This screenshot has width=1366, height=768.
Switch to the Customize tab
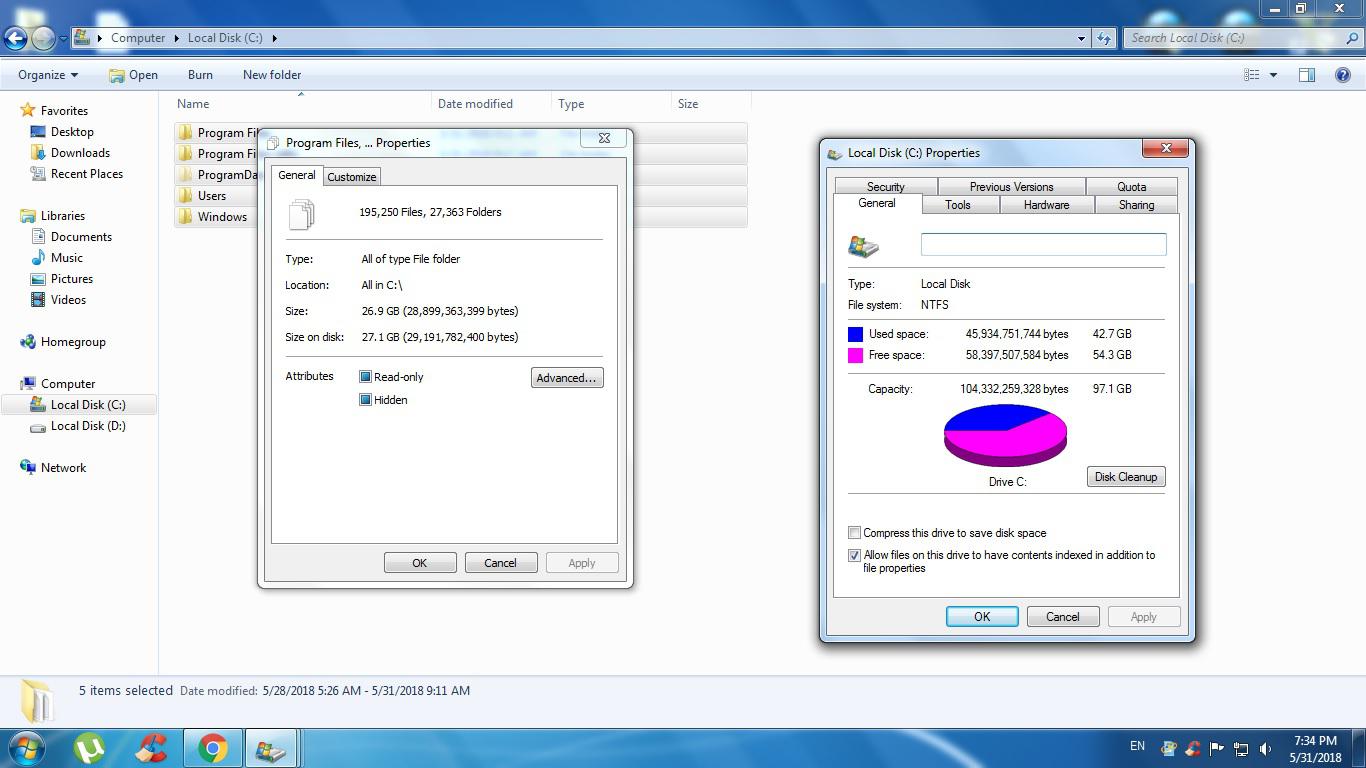click(x=352, y=177)
